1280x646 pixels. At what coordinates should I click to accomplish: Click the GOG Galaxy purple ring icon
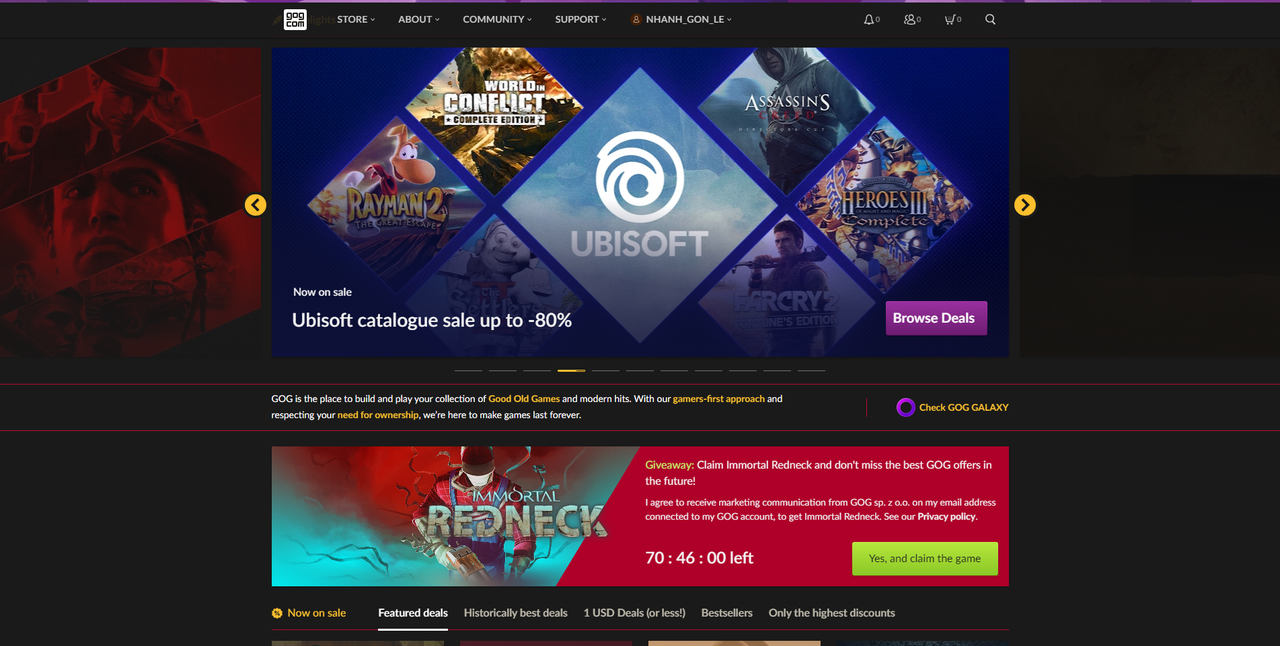905,407
